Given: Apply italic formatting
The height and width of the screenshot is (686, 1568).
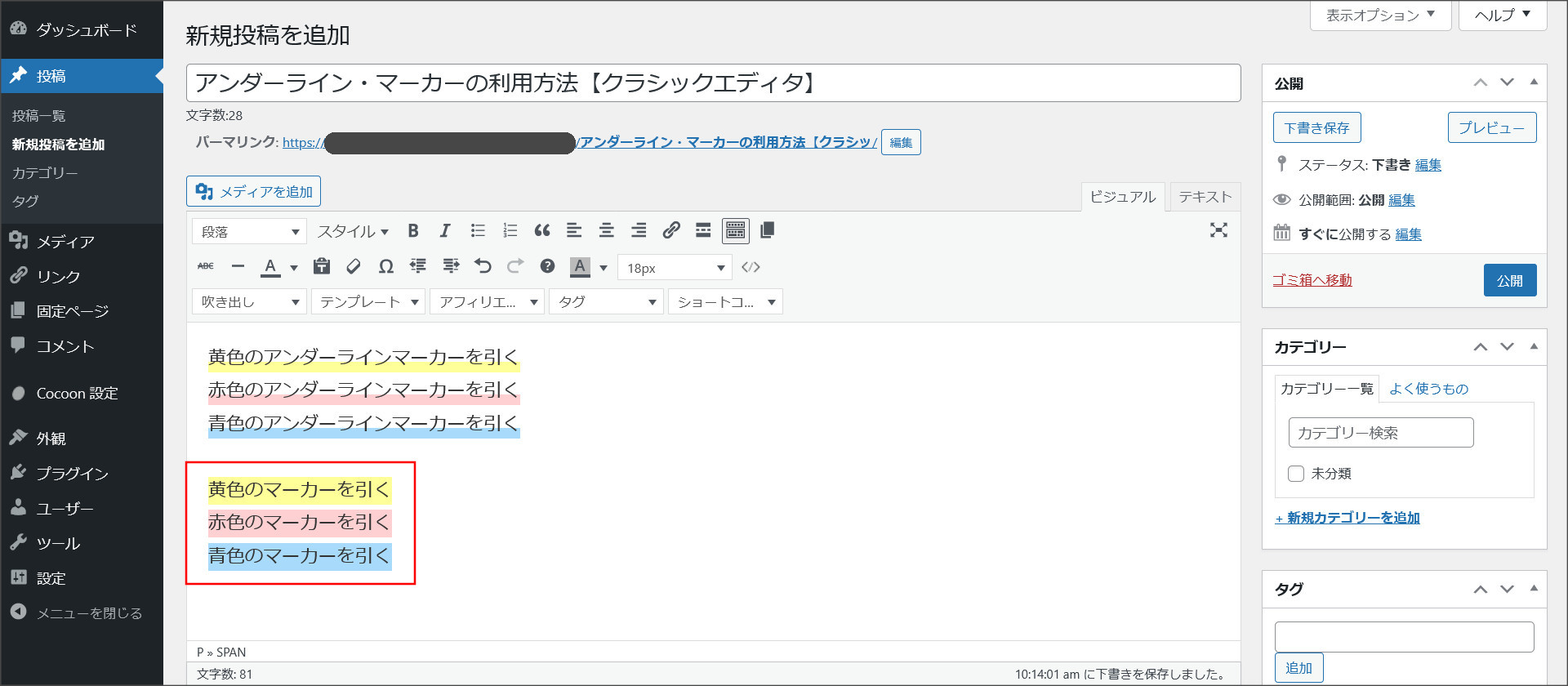Looking at the screenshot, I should 445,231.
